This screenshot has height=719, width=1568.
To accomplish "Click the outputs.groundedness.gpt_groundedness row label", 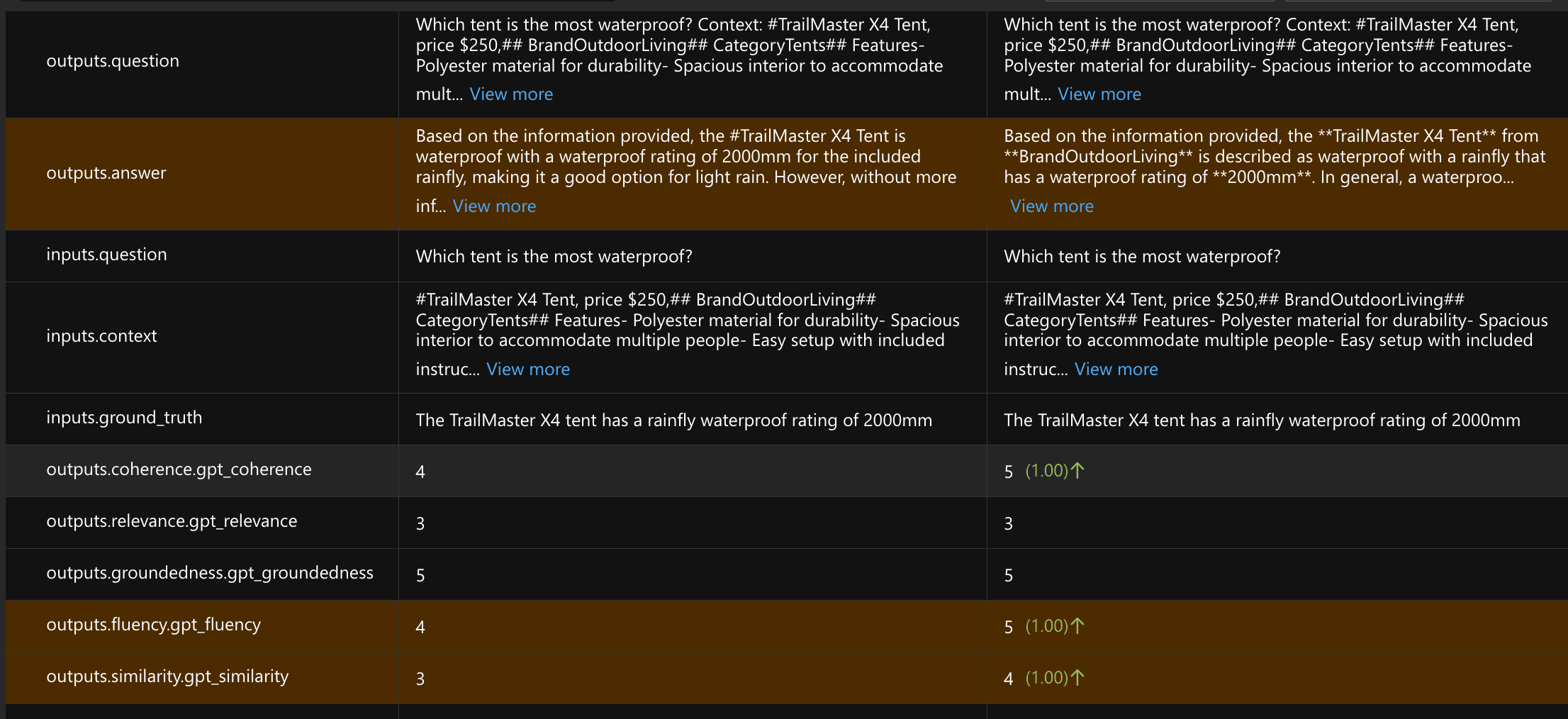I will [x=209, y=573].
